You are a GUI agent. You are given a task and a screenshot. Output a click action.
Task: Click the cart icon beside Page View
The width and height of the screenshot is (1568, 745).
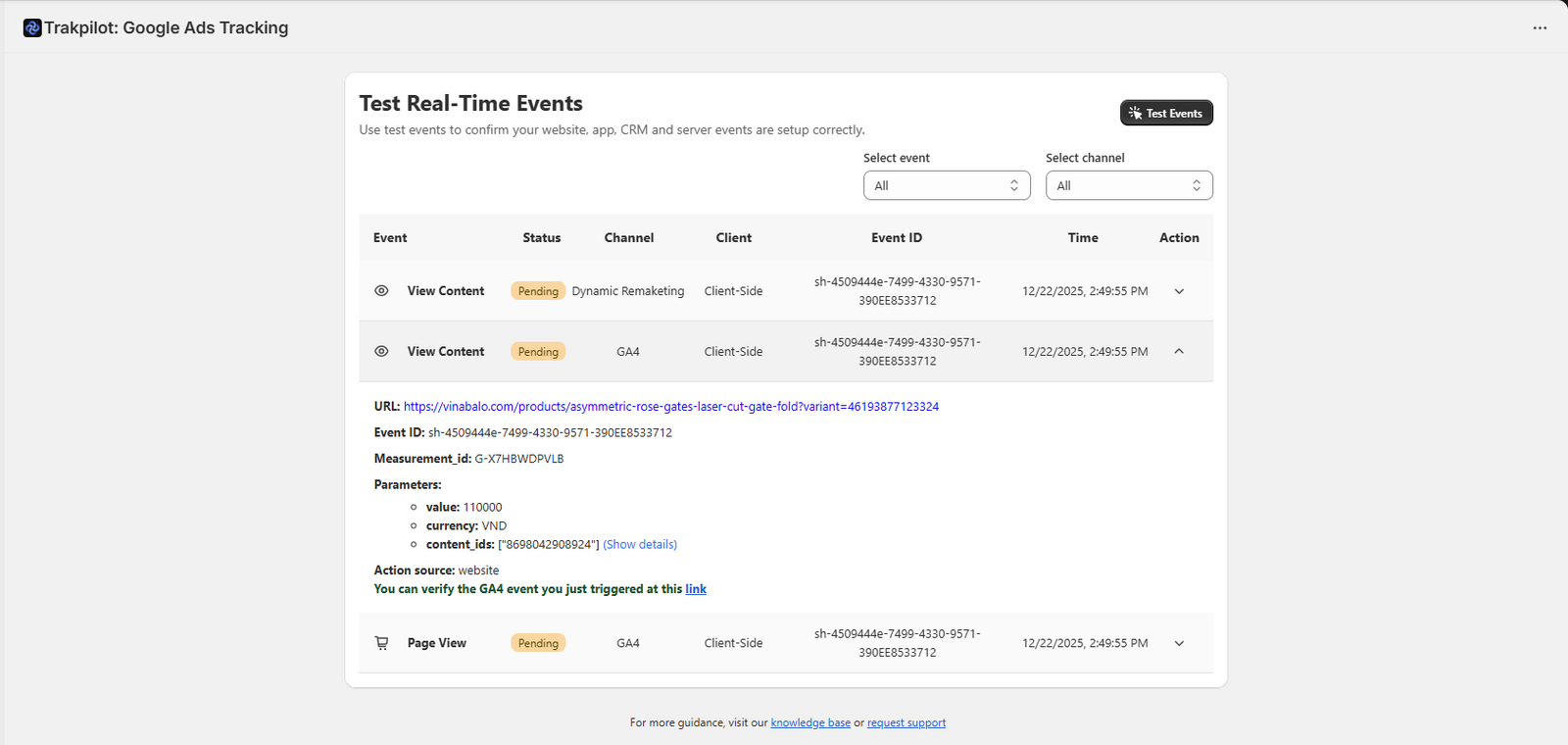382,643
